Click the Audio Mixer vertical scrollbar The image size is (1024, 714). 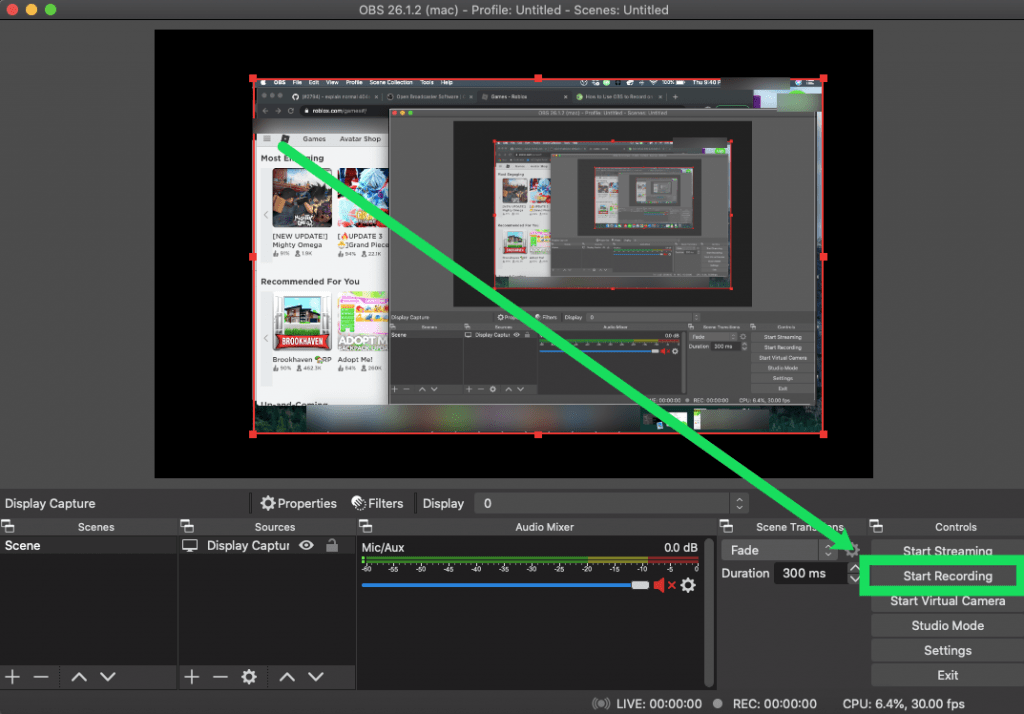709,611
